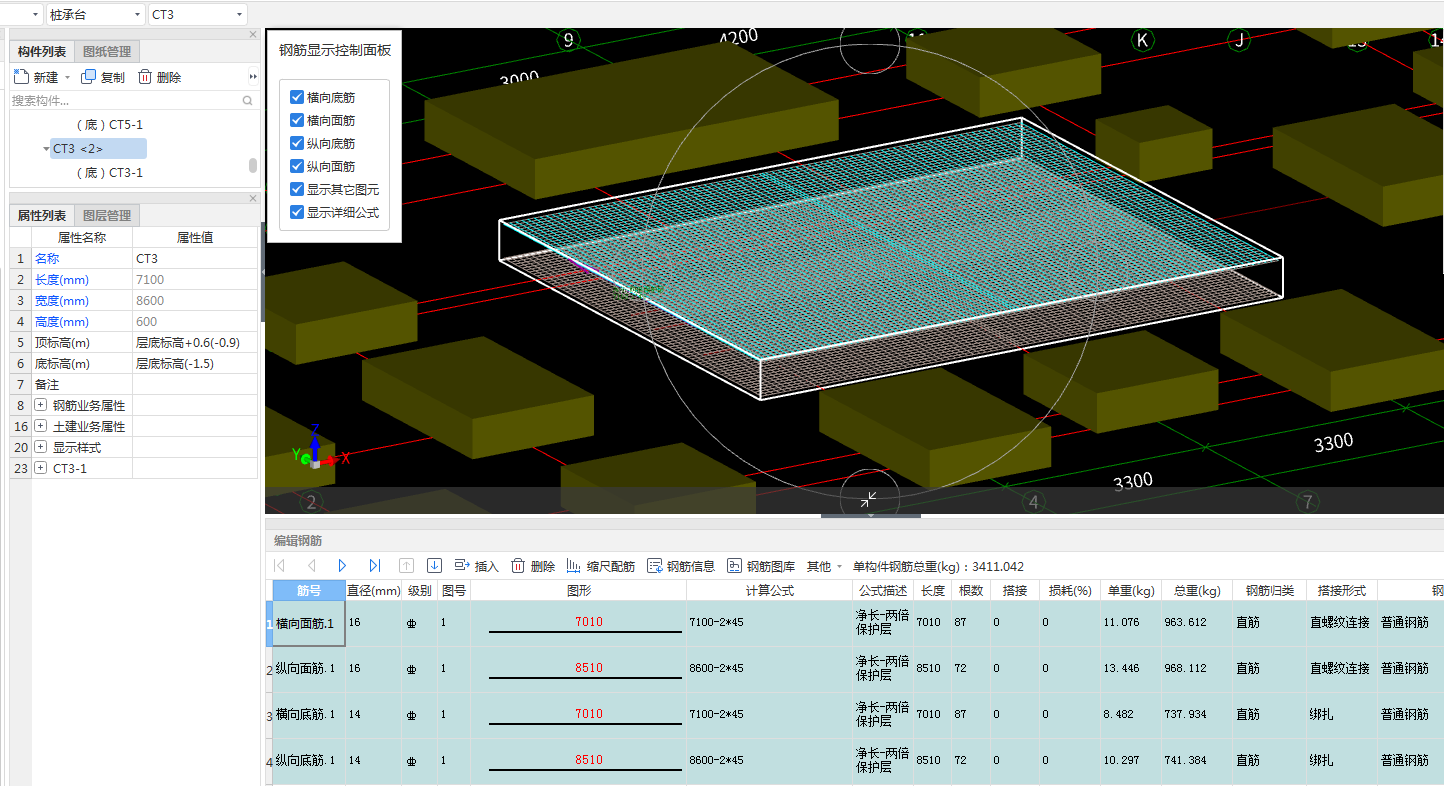Expand 土建业务属性 property group
This screenshot has height=786, width=1444.
(x=41, y=426)
